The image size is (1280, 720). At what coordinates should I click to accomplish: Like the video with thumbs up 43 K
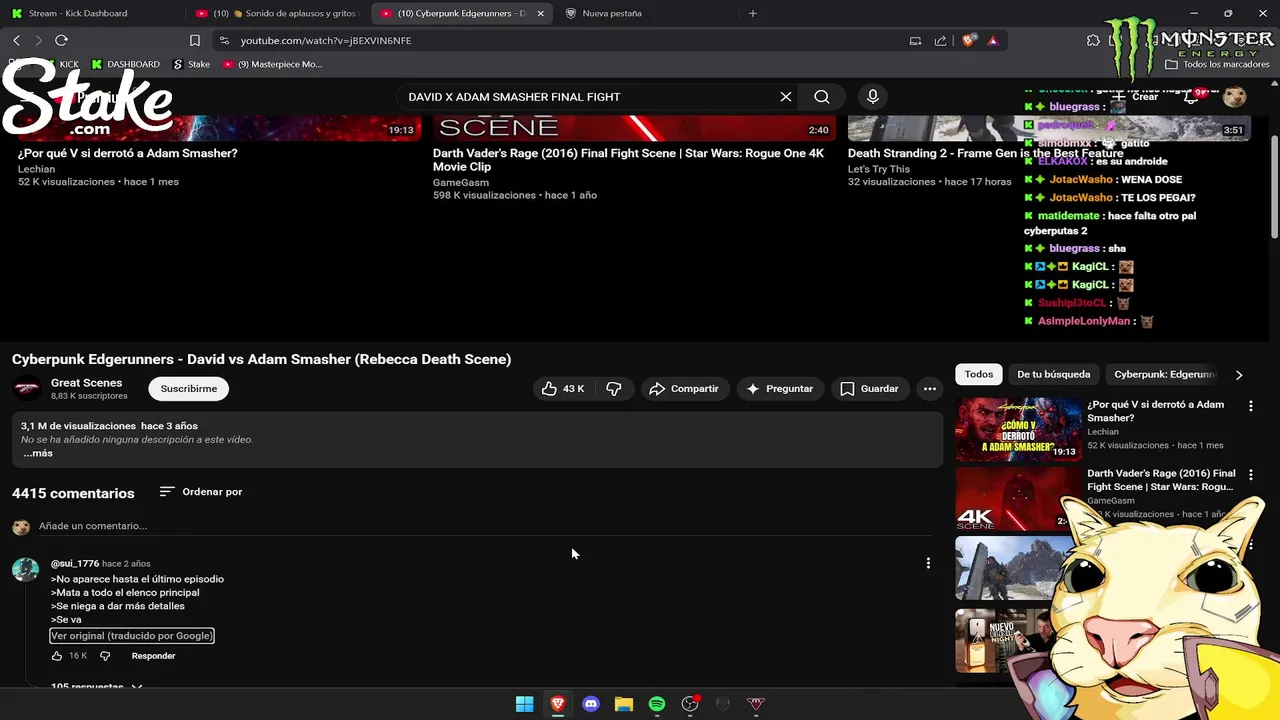tap(562, 388)
